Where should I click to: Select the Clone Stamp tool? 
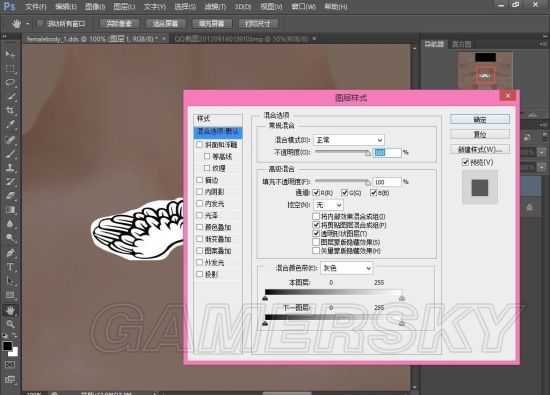(10, 168)
